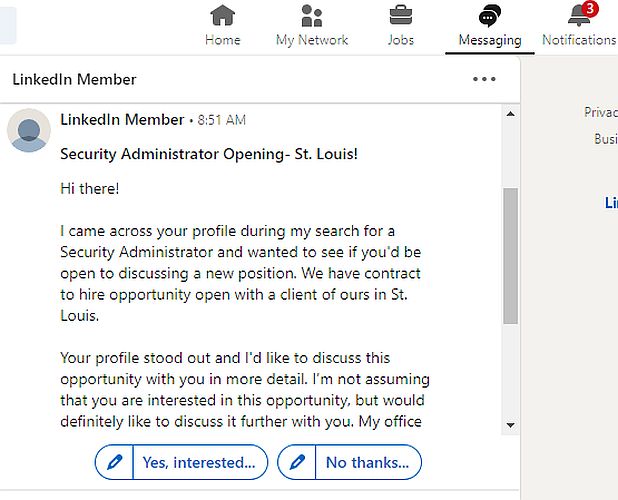Select the Messaging chat bubble icon
618x500 pixels.
(x=490, y=16)
